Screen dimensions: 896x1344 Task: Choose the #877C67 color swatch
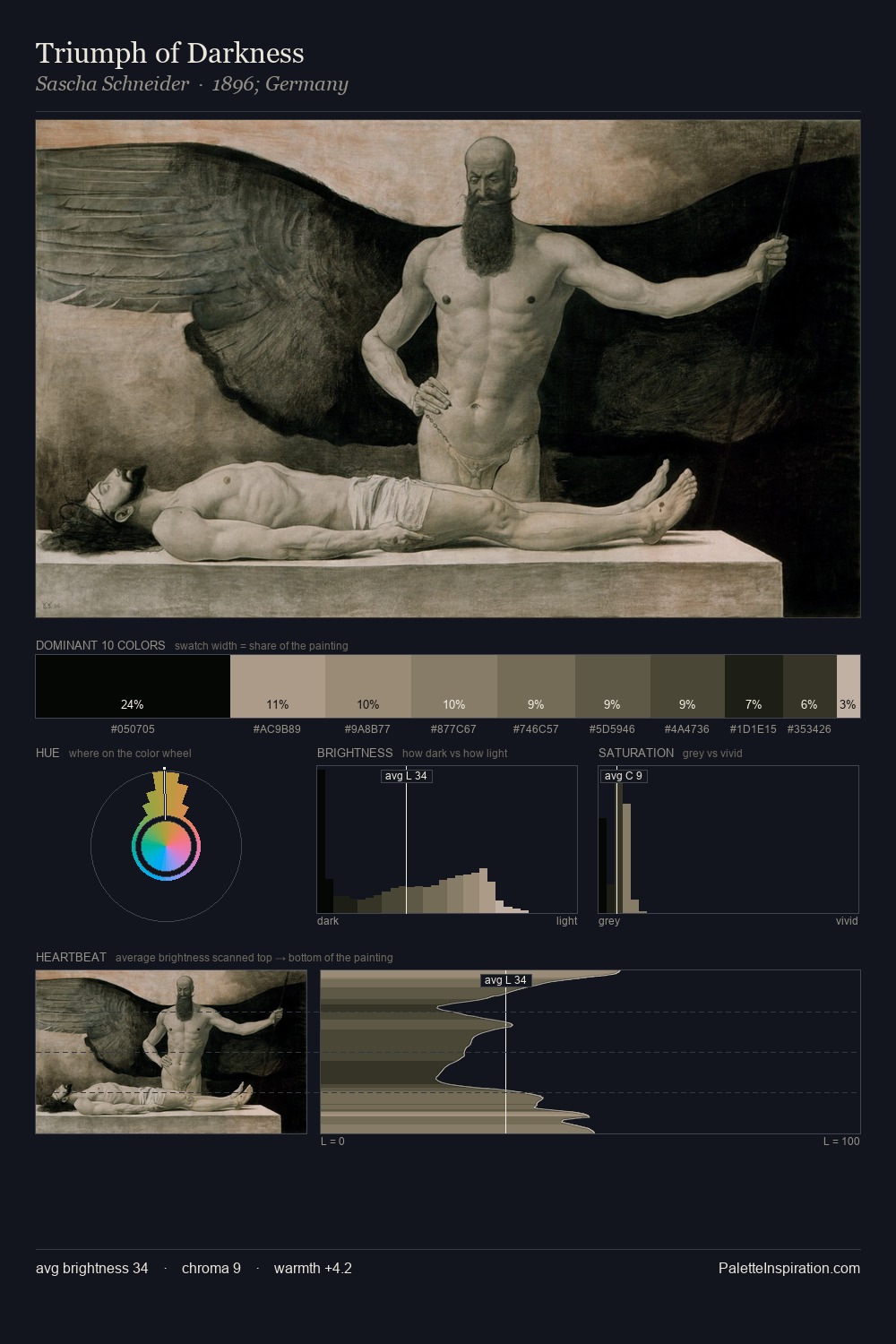click(x=454, y=686)
